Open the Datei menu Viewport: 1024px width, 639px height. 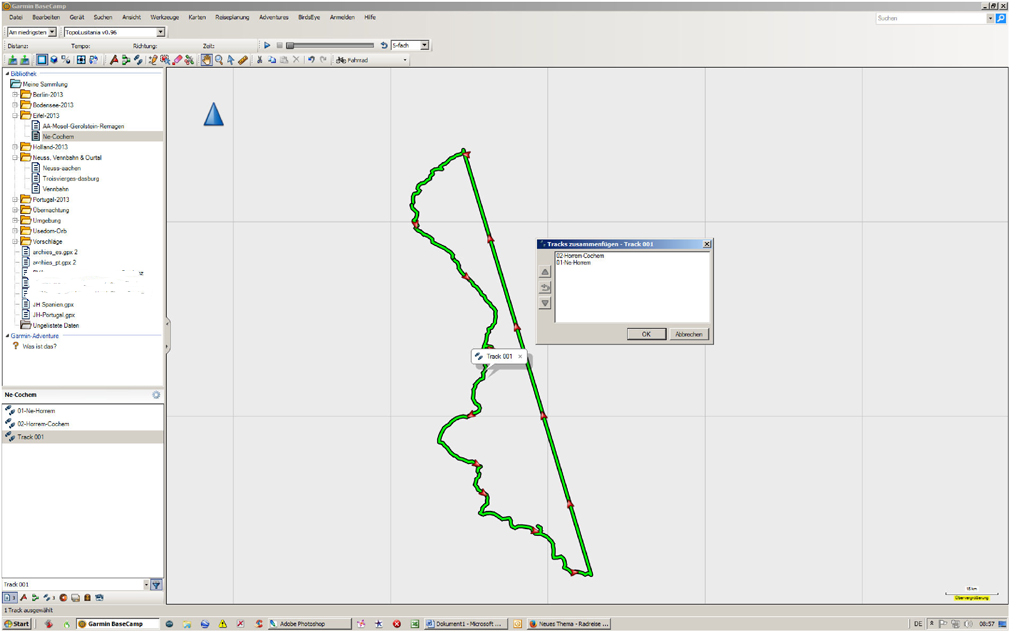coord(16,18)
